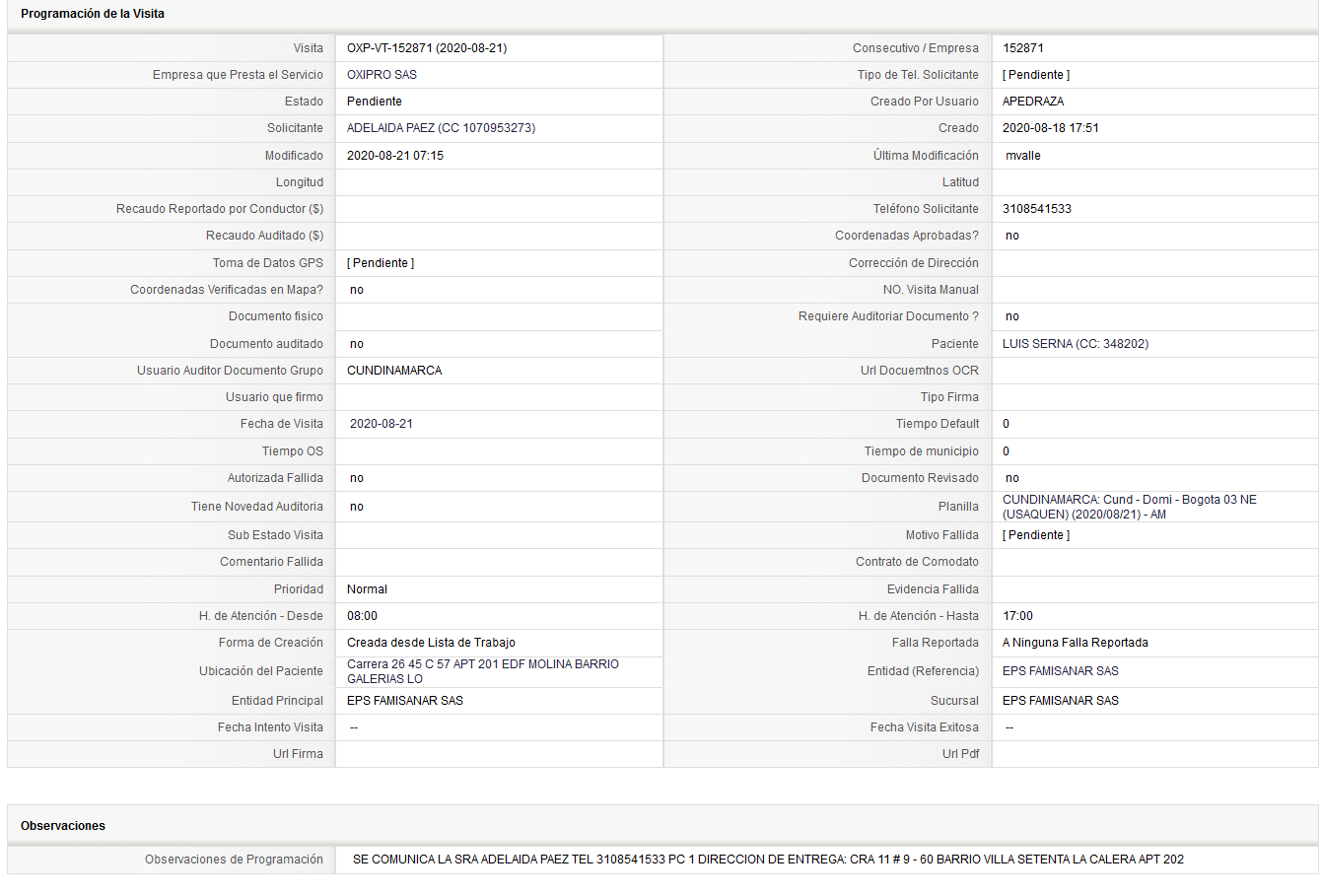Select visit code OXP-VT-152871 (2020-08-21)

tap(427, 48)
